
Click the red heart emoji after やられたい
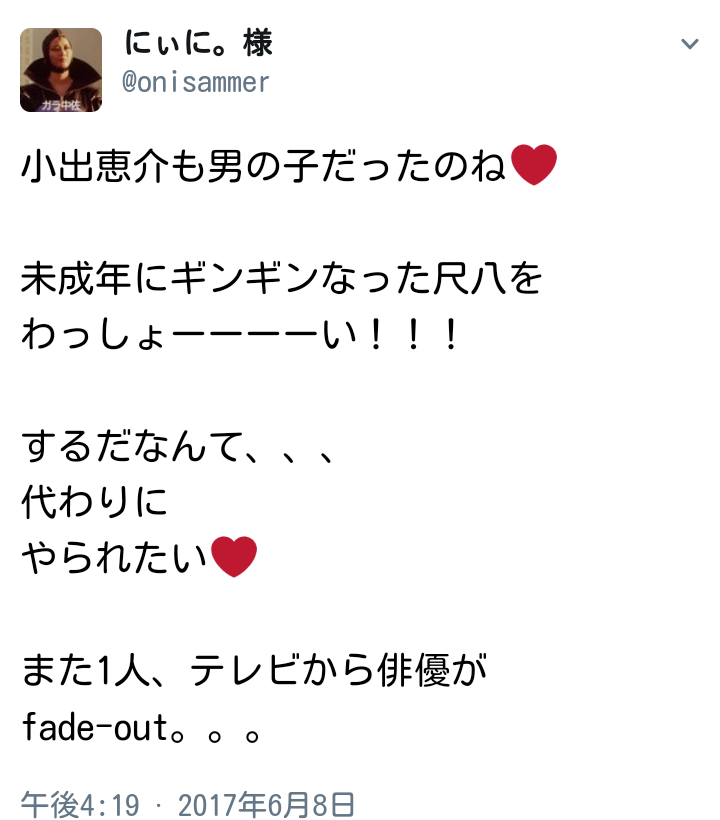click(233, 556)
